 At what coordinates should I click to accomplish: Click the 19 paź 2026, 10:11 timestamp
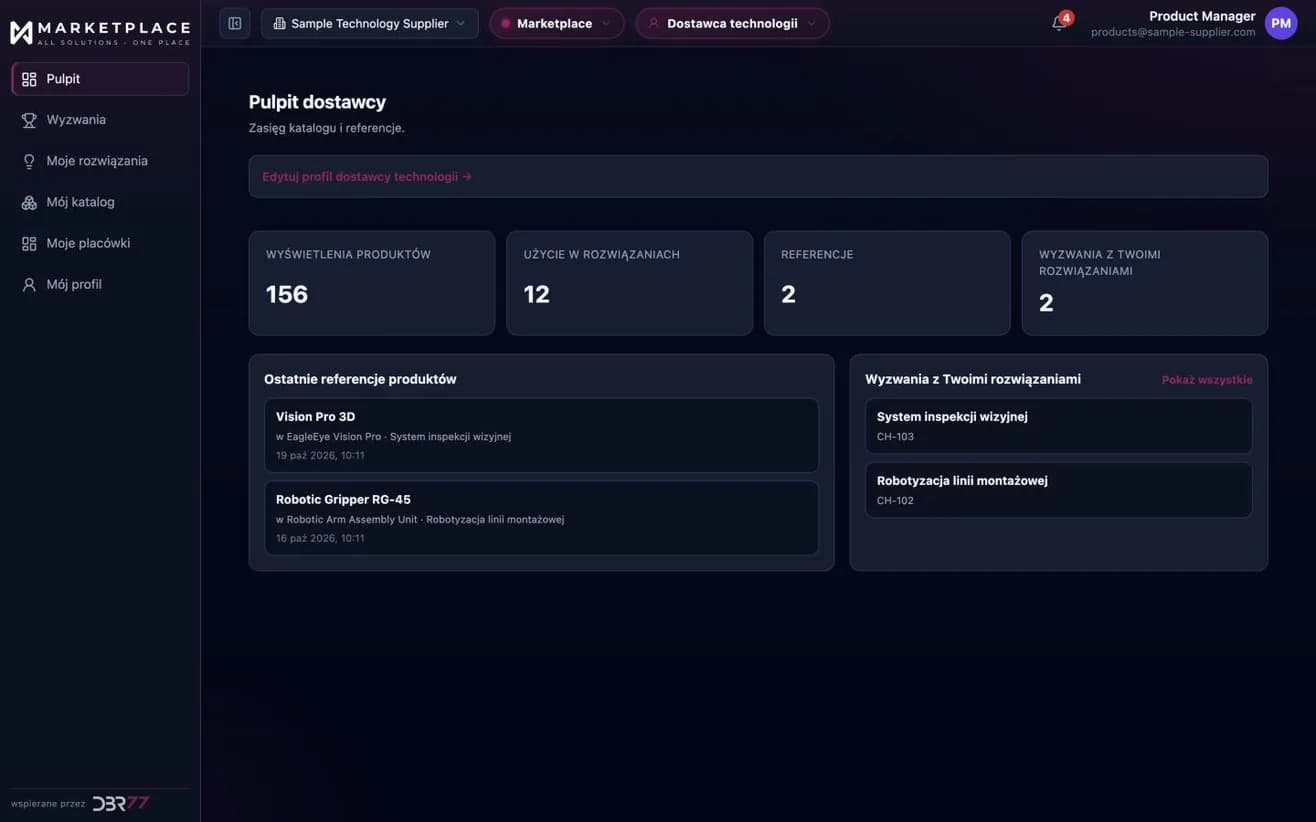tap(320, 456)
